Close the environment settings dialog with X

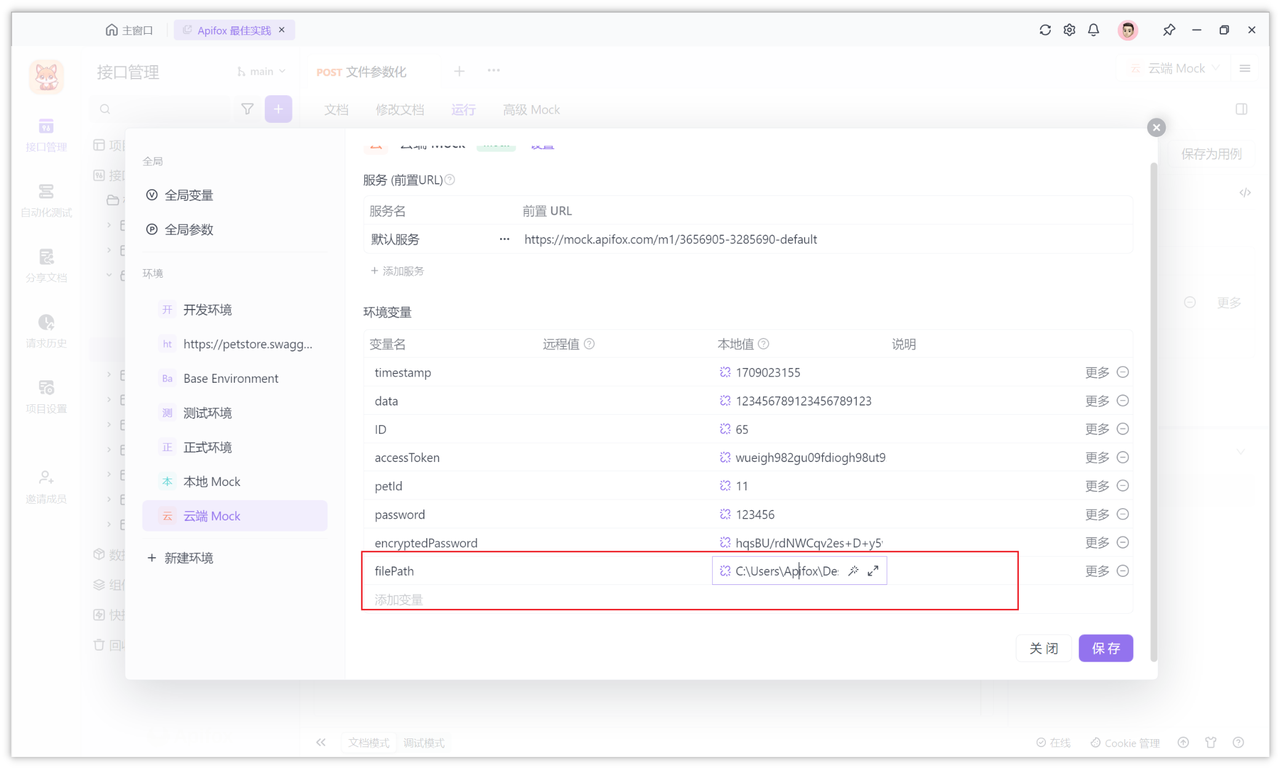click(1156, 127)
